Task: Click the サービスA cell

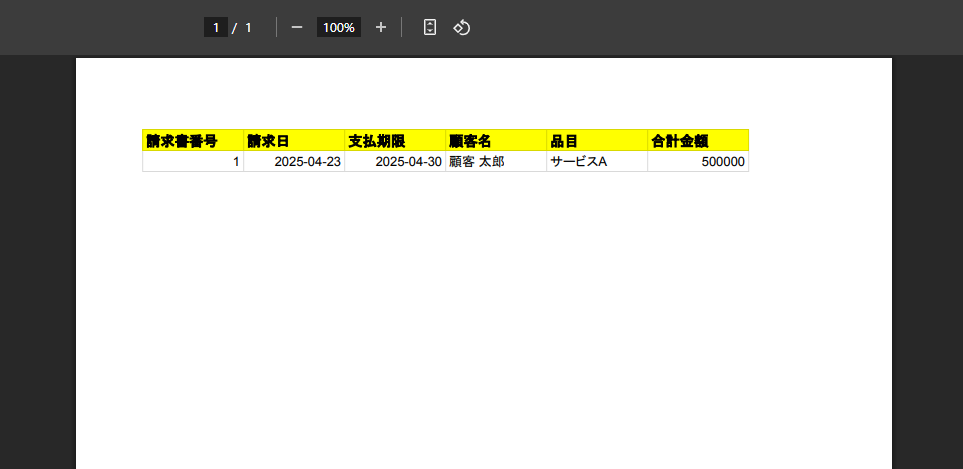Action: (x=597, y=161)
